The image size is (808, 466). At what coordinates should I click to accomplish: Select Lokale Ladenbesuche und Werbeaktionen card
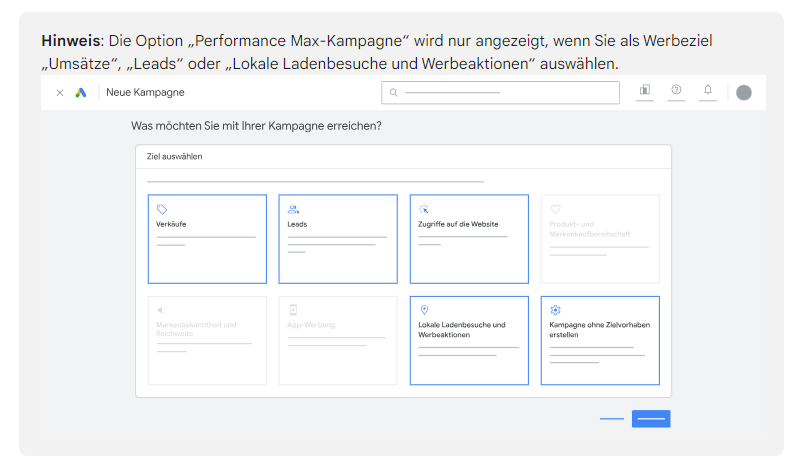click(469, 340)
